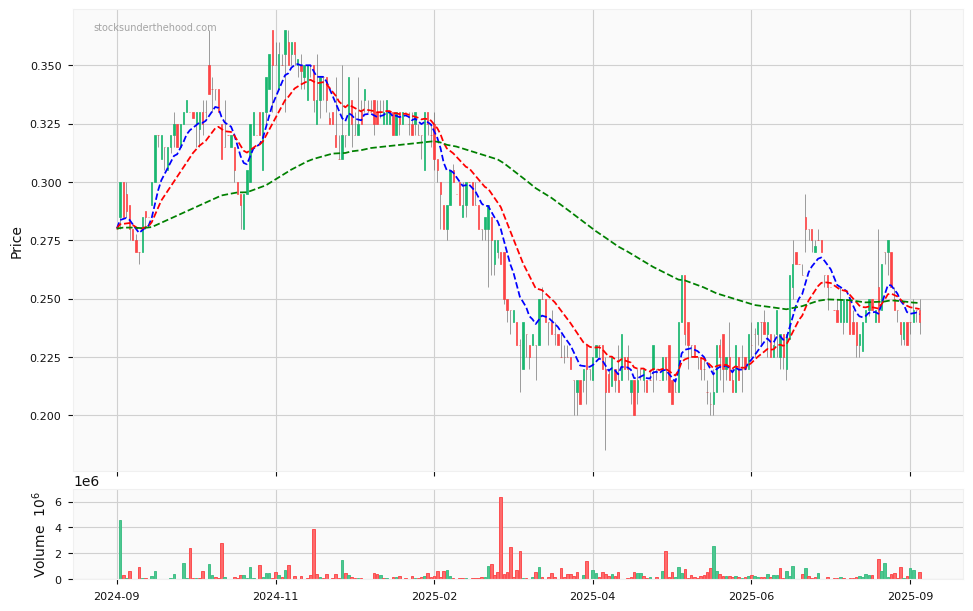The width and height of the screenshot is (973, 611).
Task: Select the 0.200 price axis tick
Action: [x=43, y=416]
